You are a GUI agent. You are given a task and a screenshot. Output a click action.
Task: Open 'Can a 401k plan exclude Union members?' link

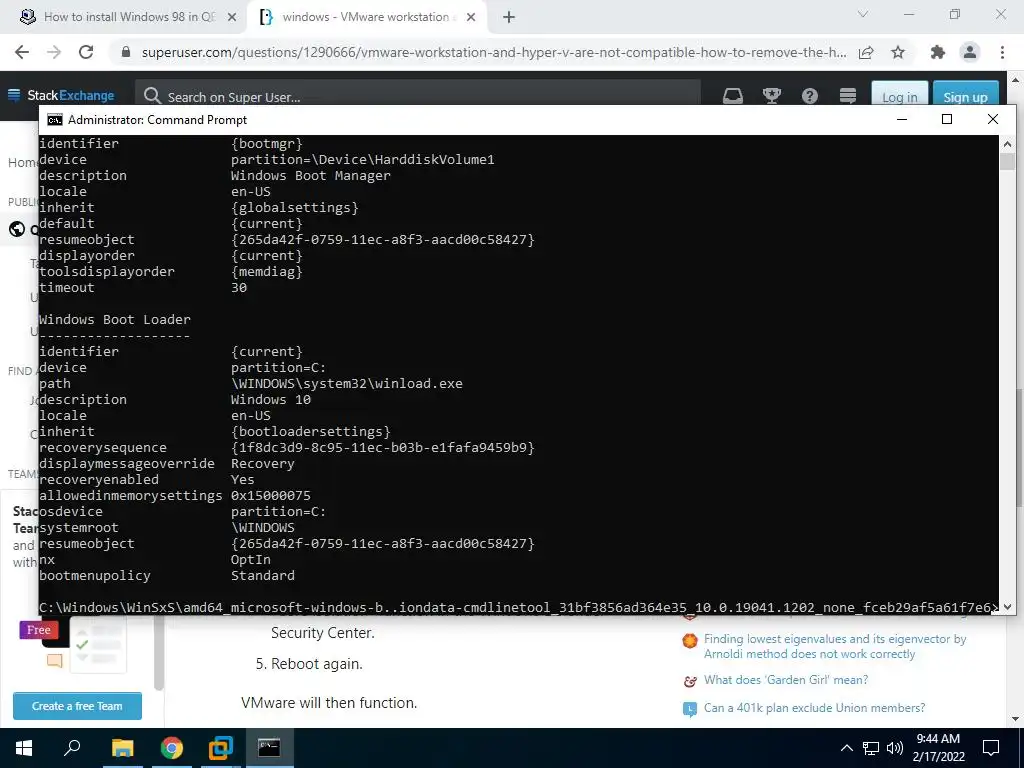tap(814, 708)
